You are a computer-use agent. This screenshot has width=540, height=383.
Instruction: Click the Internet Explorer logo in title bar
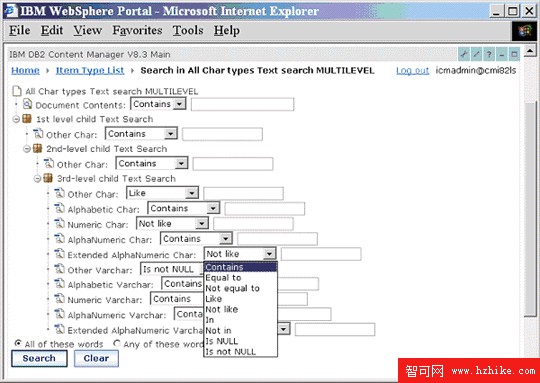pyautogui.click(x=11, y=11)
